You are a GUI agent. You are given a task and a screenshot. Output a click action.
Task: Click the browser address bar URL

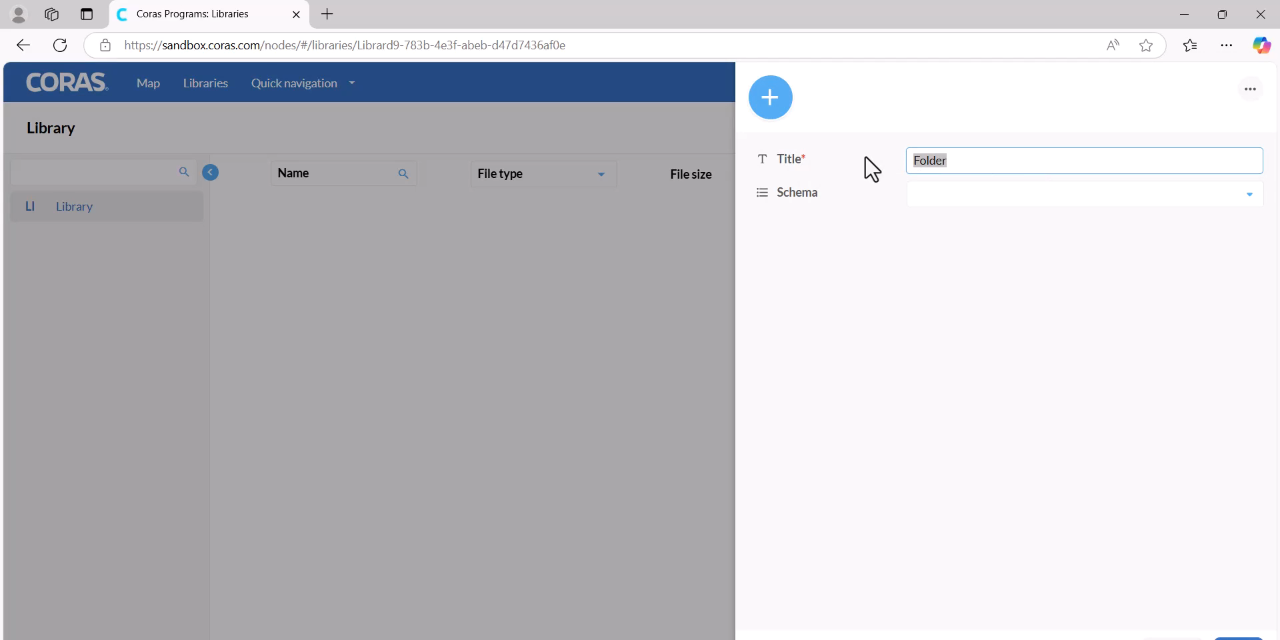pos(345,45)
